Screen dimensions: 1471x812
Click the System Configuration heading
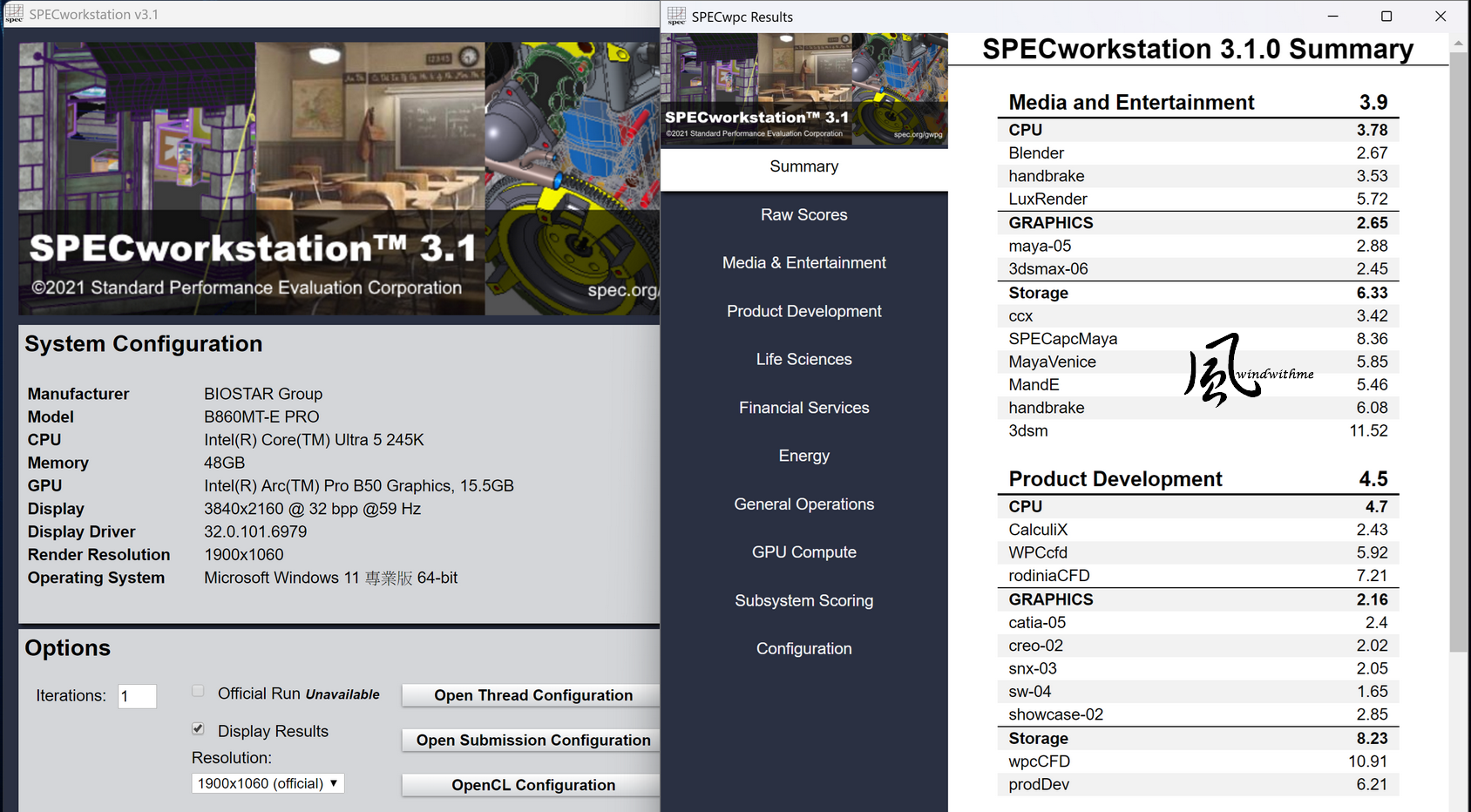pyautogui.click(x=144, y=344)
